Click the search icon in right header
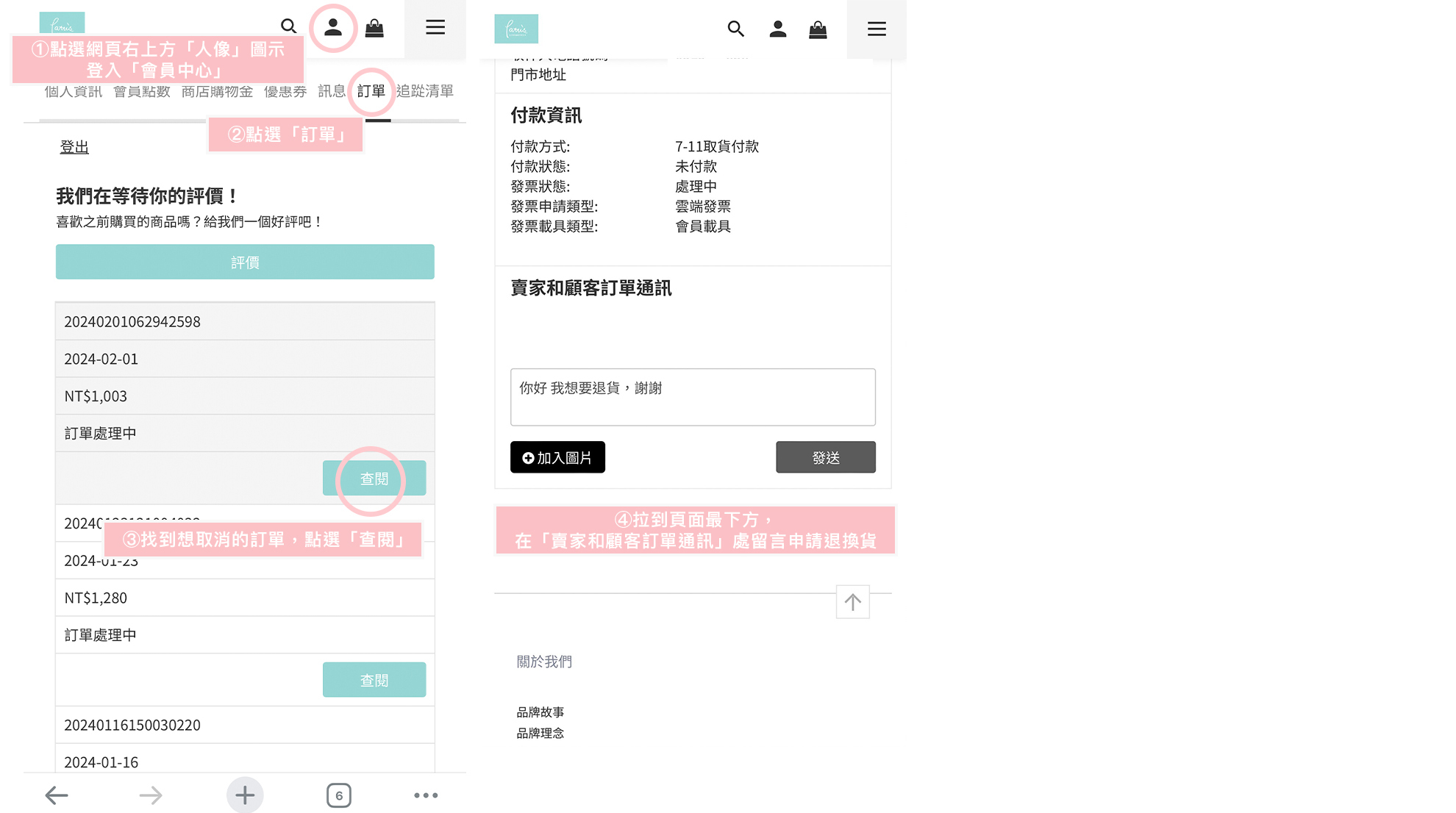Screen dimensions: 1456x813 point(735,29)
